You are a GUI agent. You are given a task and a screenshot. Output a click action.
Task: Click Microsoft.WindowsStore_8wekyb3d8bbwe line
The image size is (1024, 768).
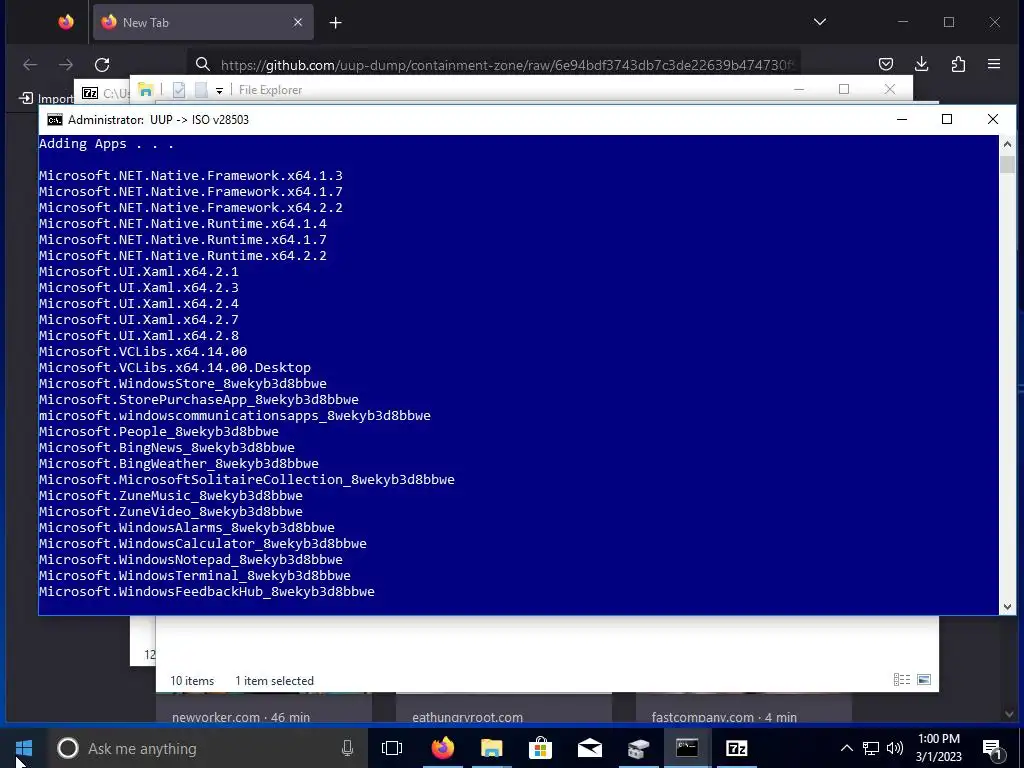click(x=183, y=383)
